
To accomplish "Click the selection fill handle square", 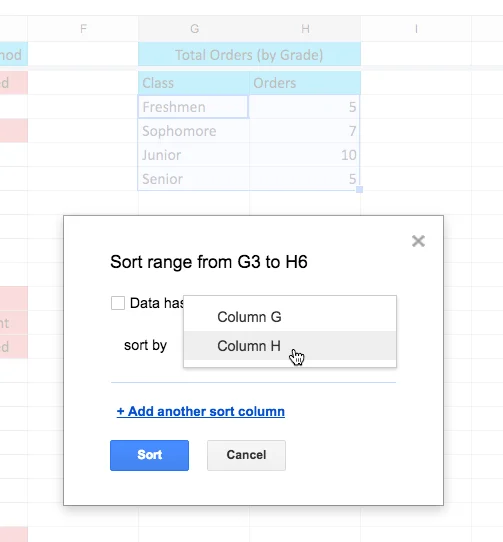I will (360, 189).
